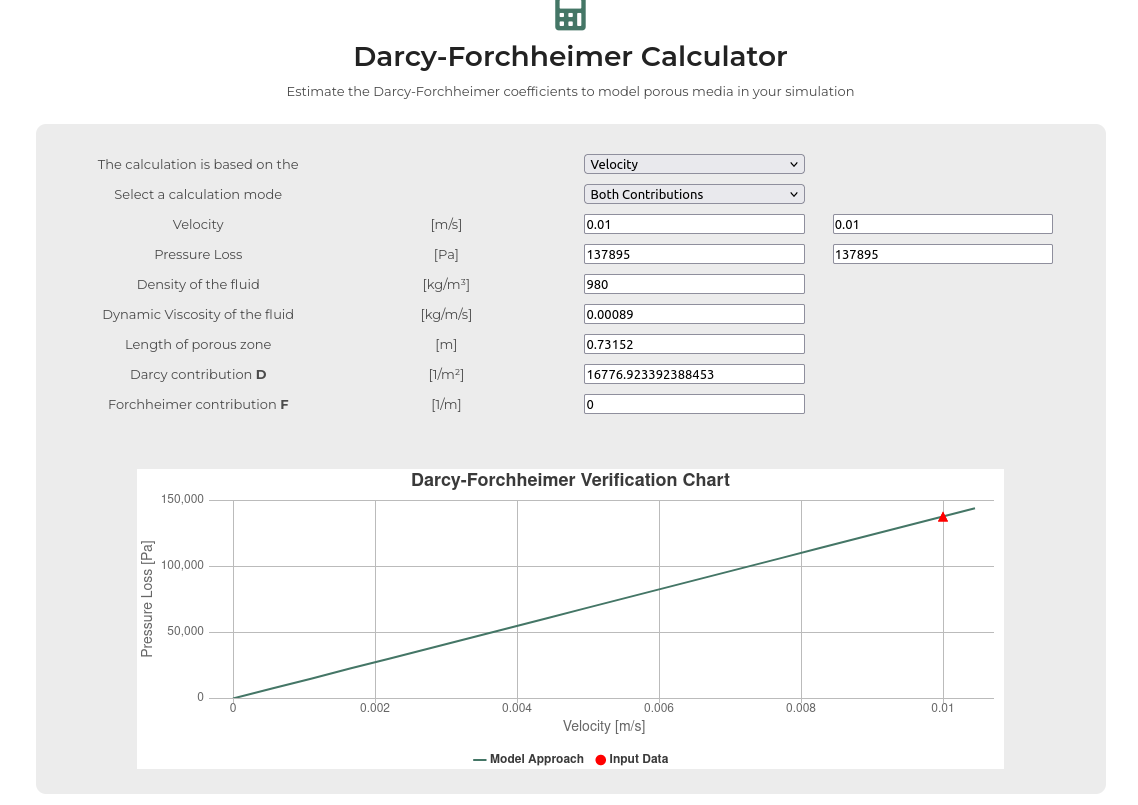Click the second Pressure Loss input field
The width and height of the screenshot is (1138, 805).
[x=942, y=254]
